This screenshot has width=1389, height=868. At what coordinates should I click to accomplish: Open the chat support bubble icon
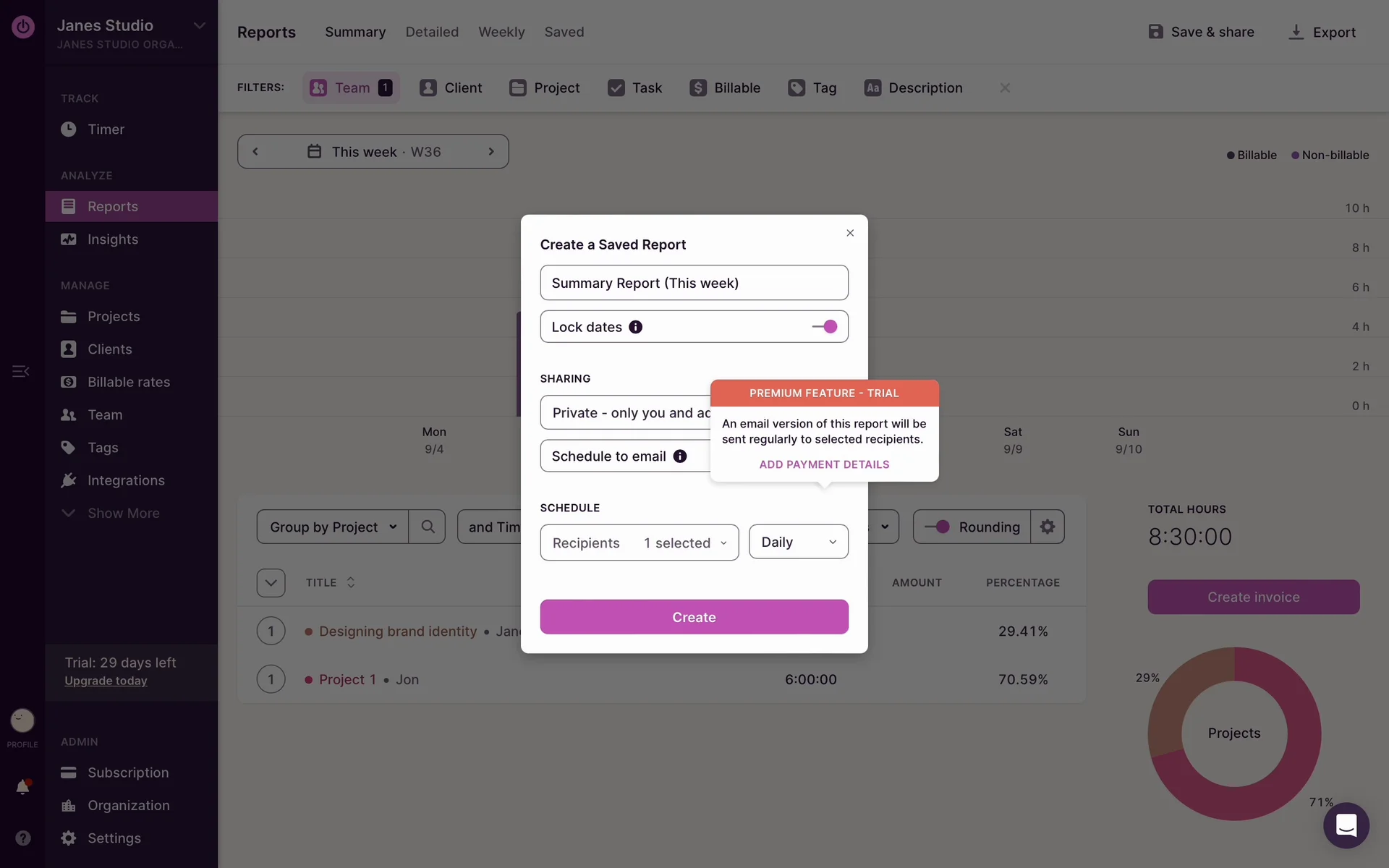click(x=1346, y=825)
